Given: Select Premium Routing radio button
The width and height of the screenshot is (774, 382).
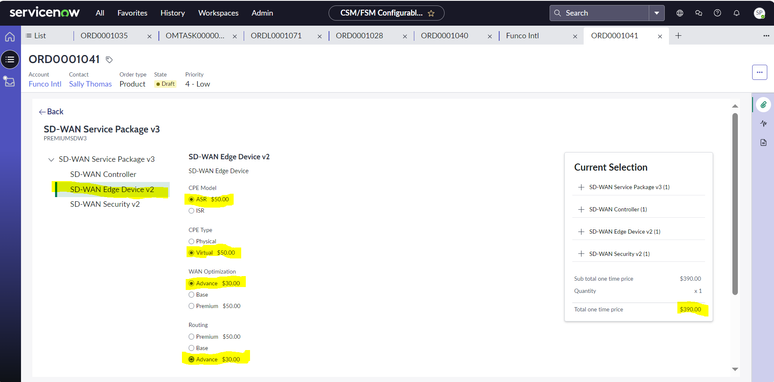Looking at the screenshot, I should 191,337.
